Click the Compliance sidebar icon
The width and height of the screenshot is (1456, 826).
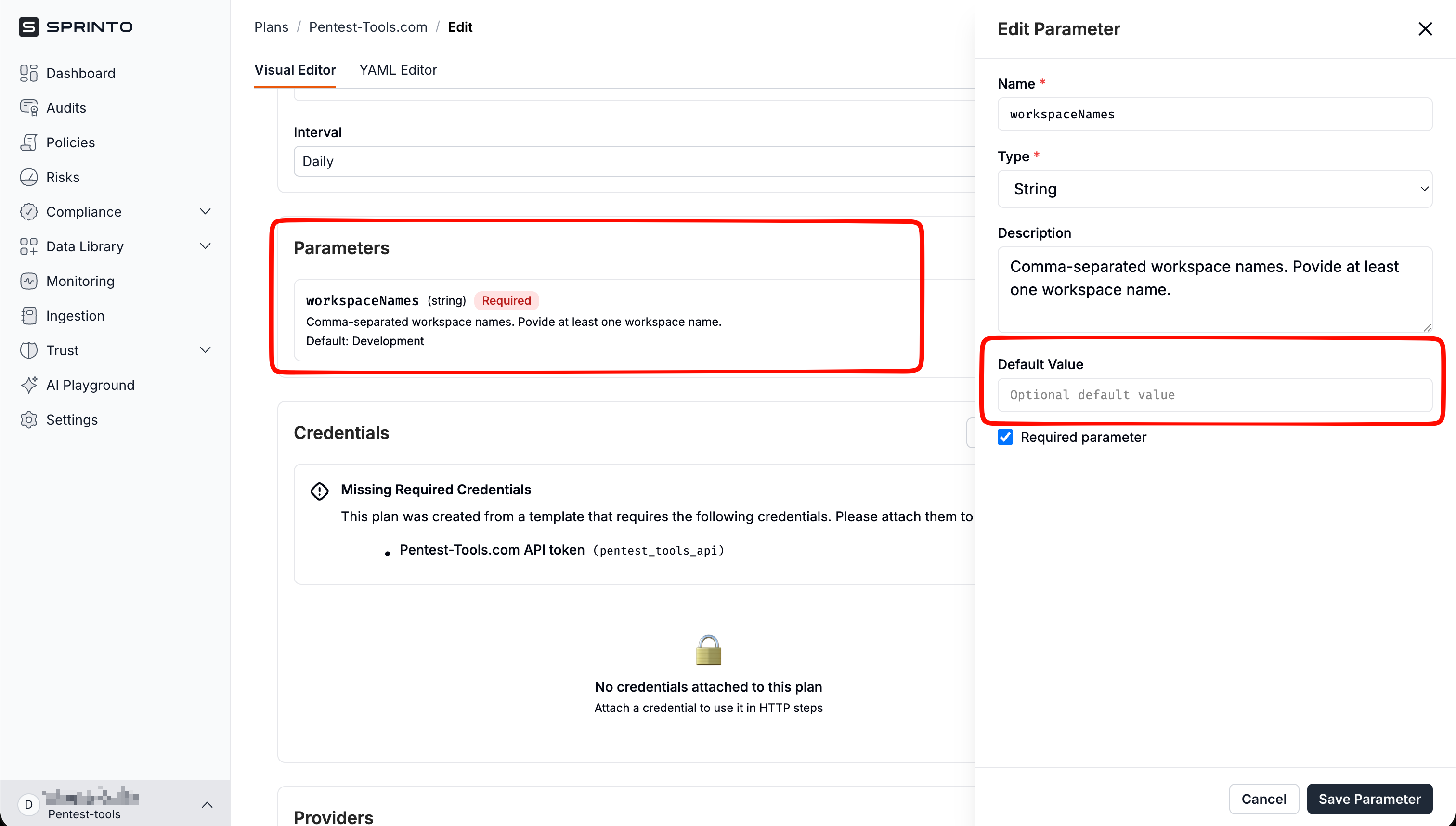click(x=29, y=212)
